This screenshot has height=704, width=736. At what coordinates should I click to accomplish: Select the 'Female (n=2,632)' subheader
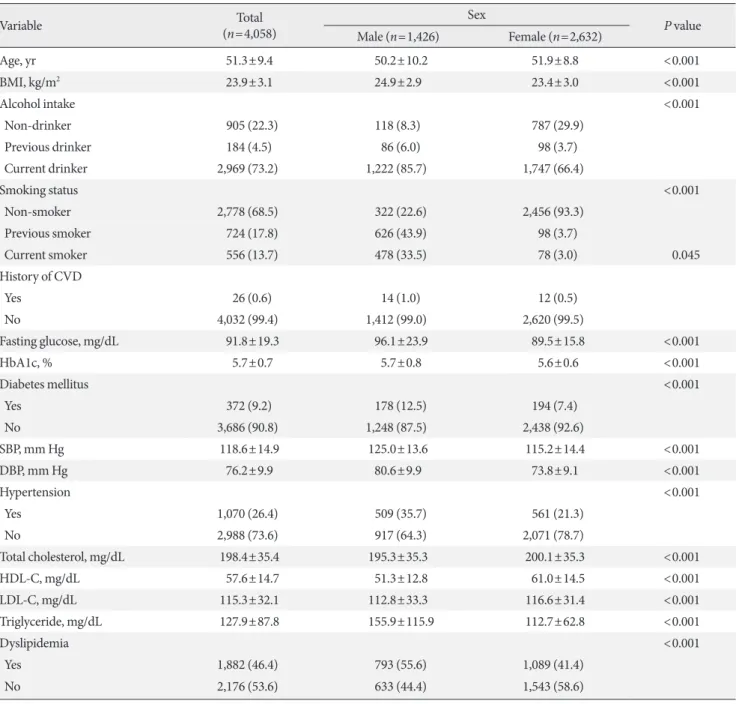coord(555,37)
